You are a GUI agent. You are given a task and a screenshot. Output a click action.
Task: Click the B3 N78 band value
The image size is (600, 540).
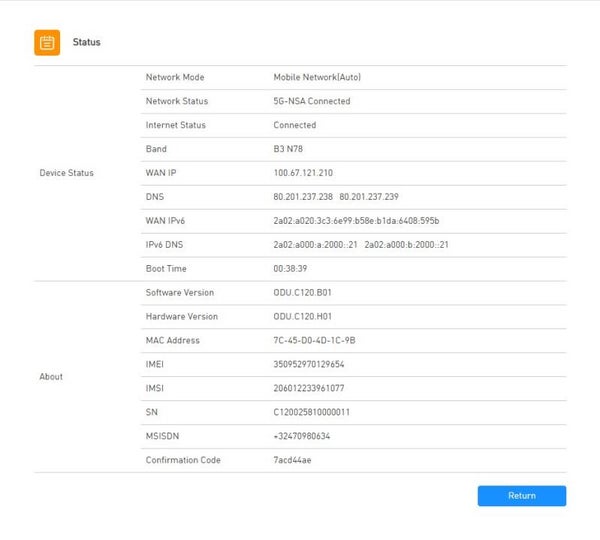tap(292, 149)
